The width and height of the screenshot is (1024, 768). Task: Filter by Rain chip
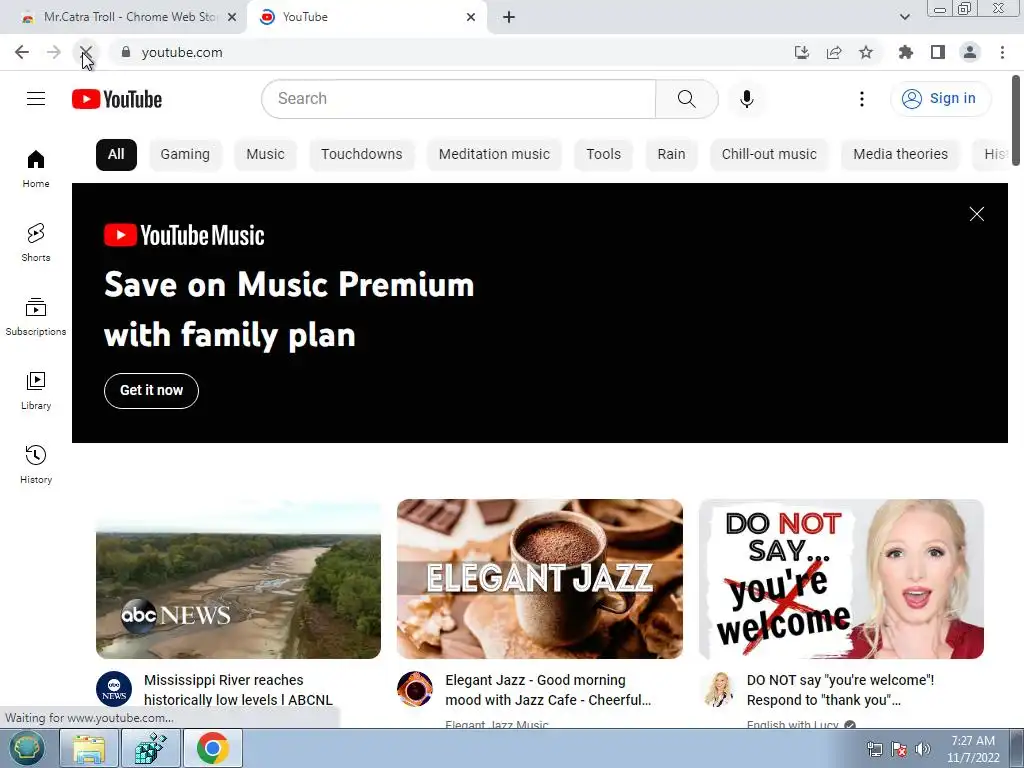[x=671, y=155]
